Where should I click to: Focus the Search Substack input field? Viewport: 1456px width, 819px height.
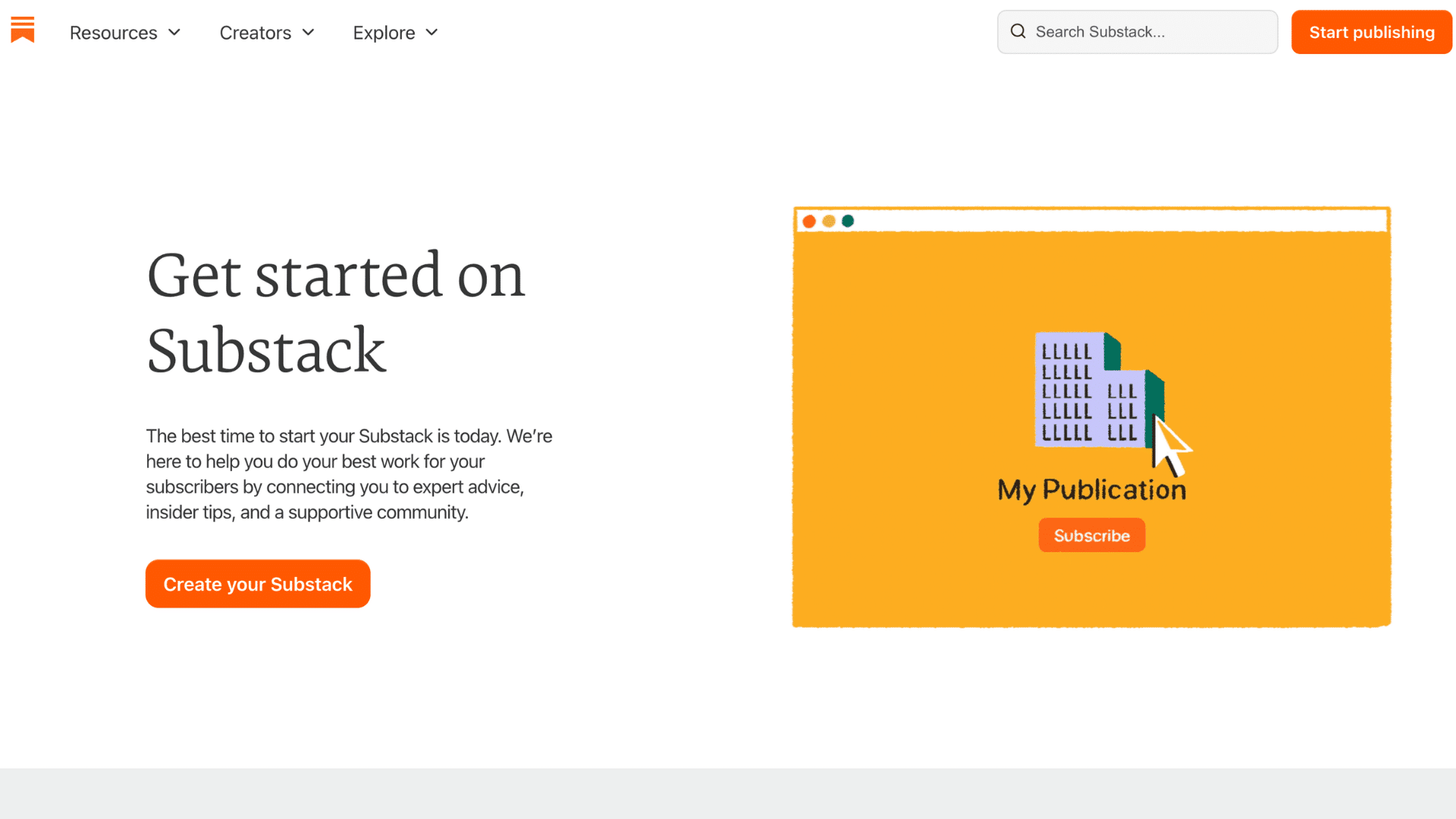pyautogui.click(x=1137, y=32)
